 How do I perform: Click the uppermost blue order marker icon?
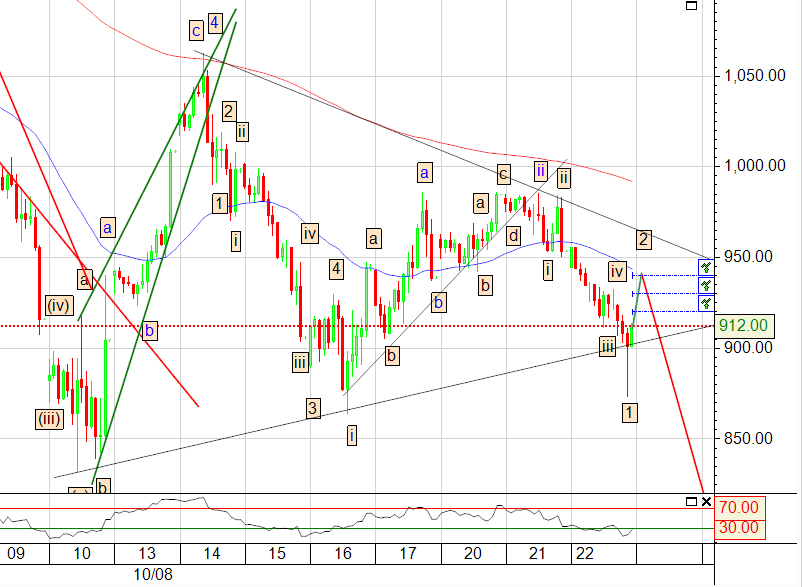click(x=706, y=267)
